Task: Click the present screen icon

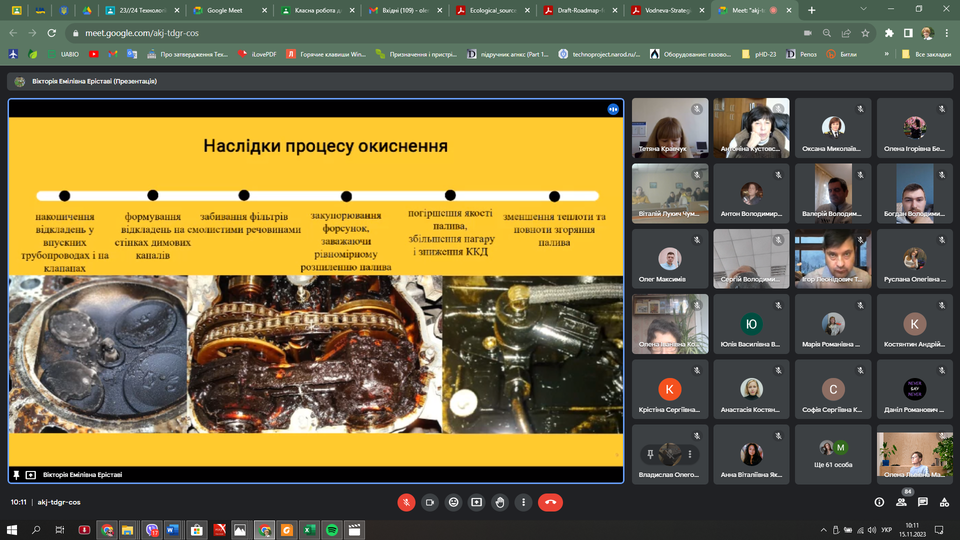Action: click(476, 502)
